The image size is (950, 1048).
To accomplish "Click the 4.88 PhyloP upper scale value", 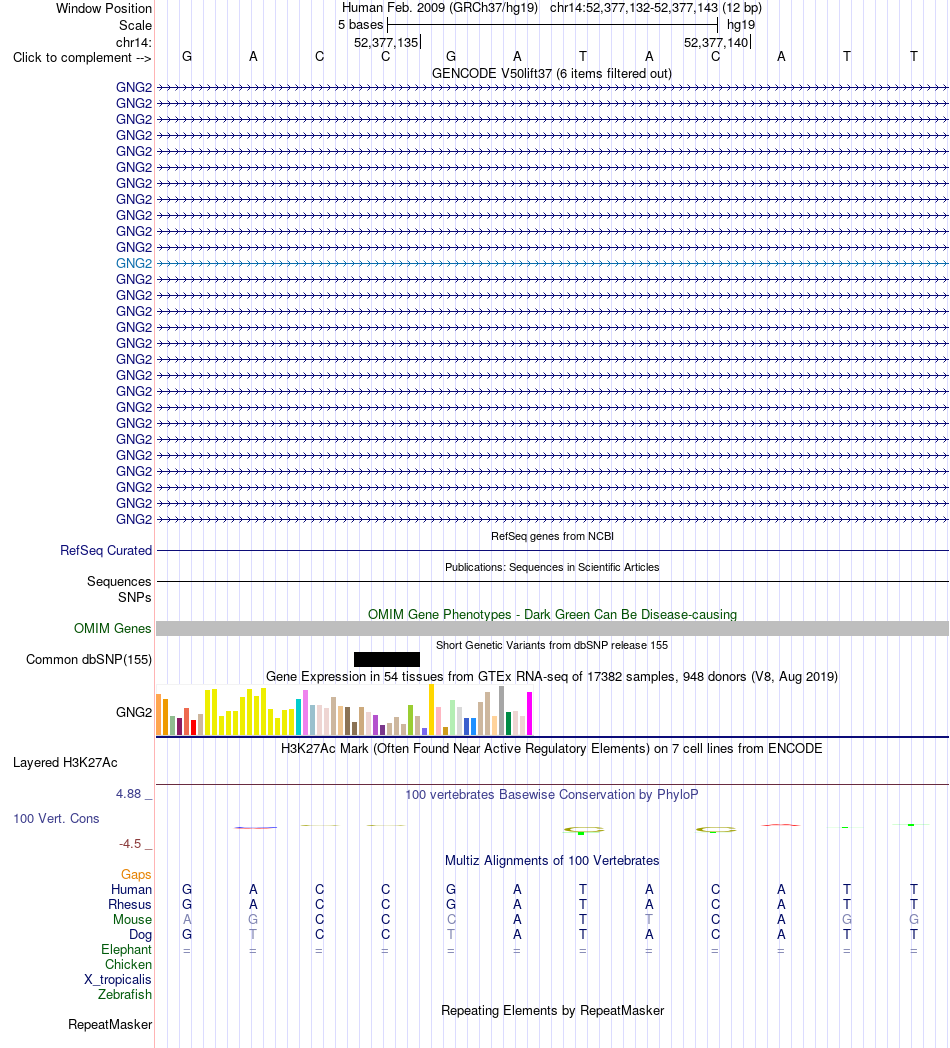I will tap(128, 794).
